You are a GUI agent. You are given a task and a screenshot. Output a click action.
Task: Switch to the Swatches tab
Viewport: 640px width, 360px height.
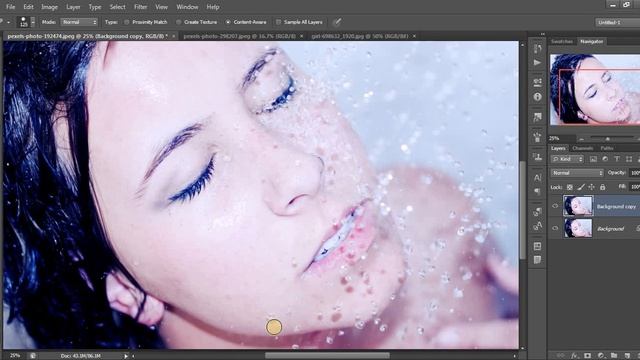(x=562, y=41)
